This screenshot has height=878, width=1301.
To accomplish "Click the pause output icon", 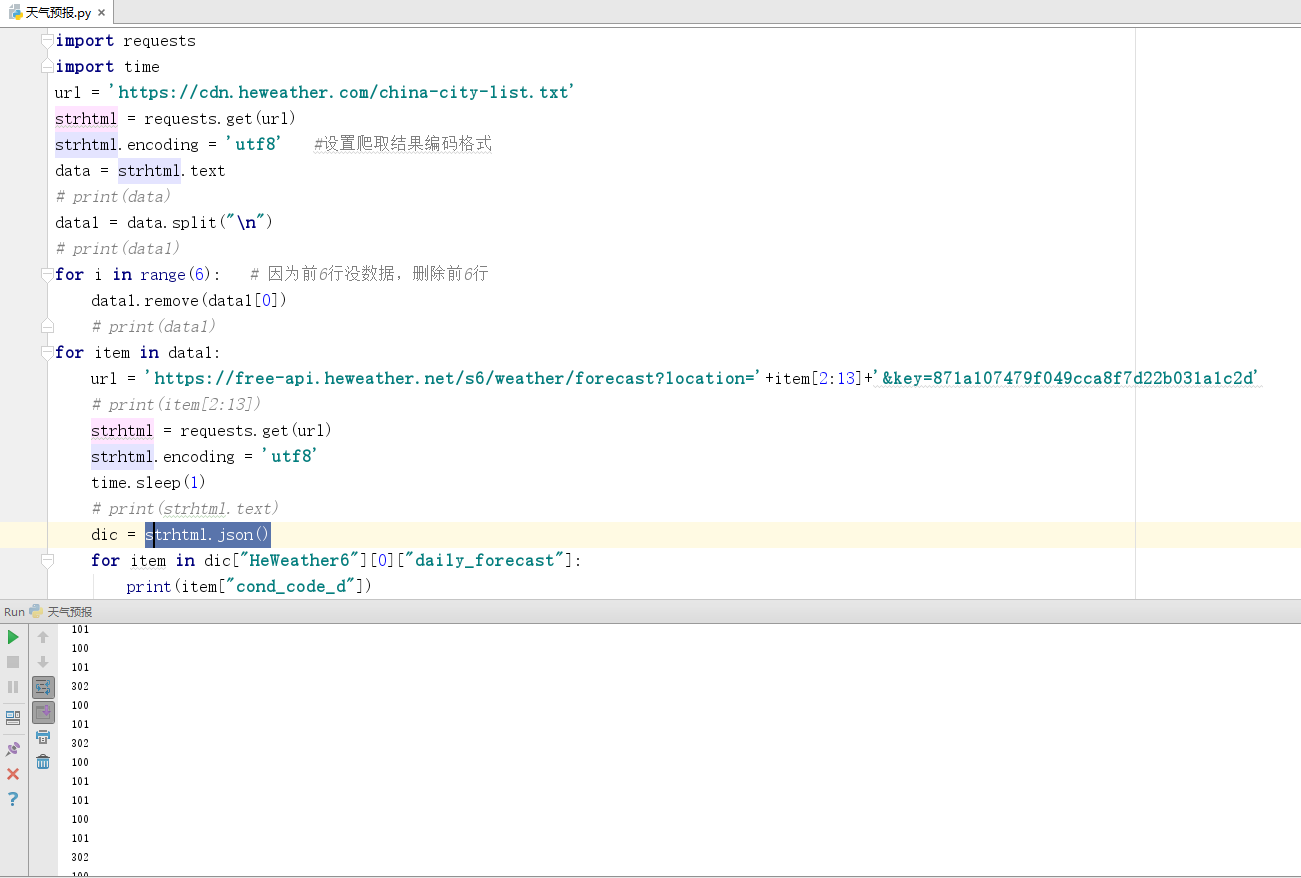I will pos(13,687).
